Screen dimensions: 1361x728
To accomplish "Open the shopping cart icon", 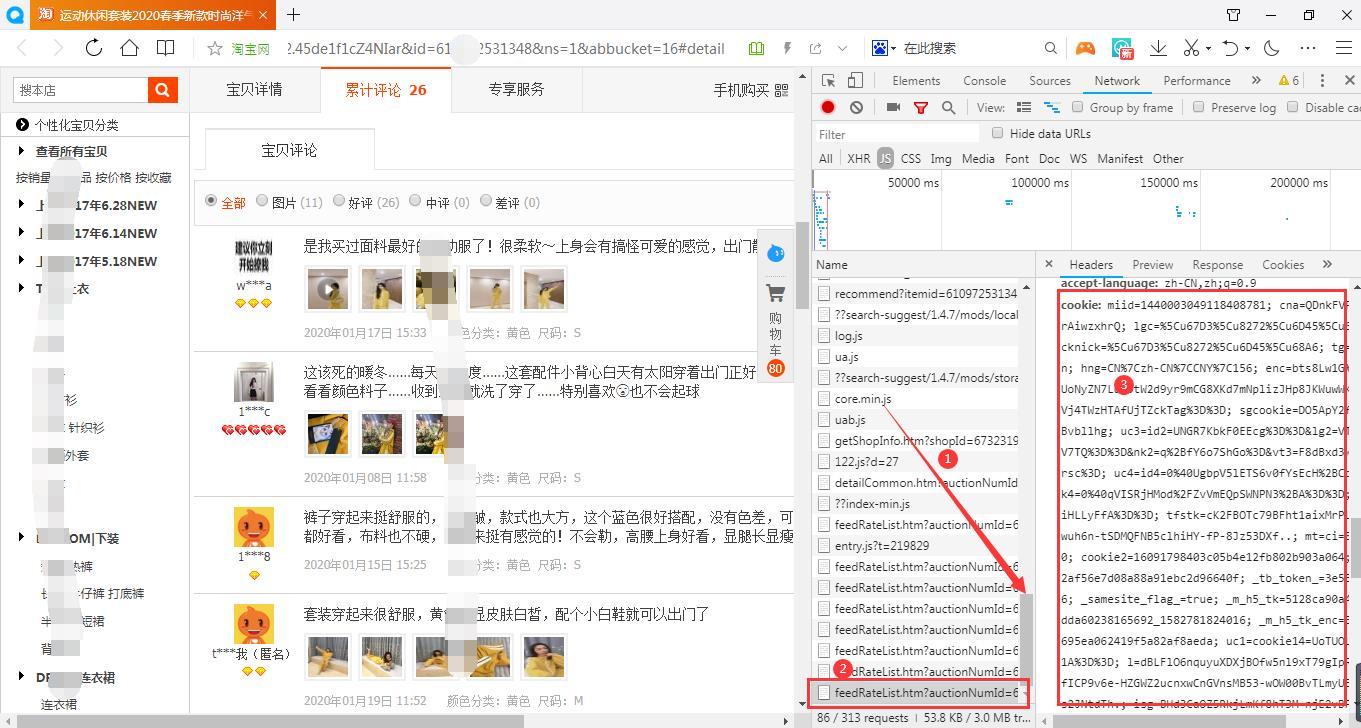I will point(775,293).
